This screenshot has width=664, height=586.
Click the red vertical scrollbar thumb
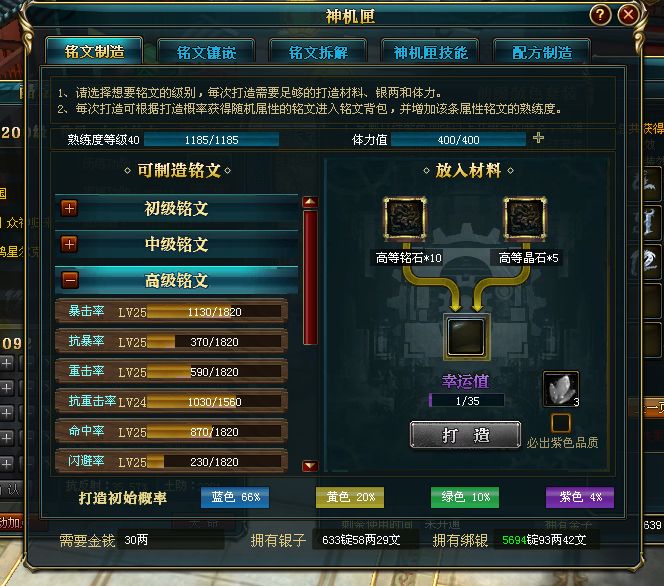tap(310, 277)
